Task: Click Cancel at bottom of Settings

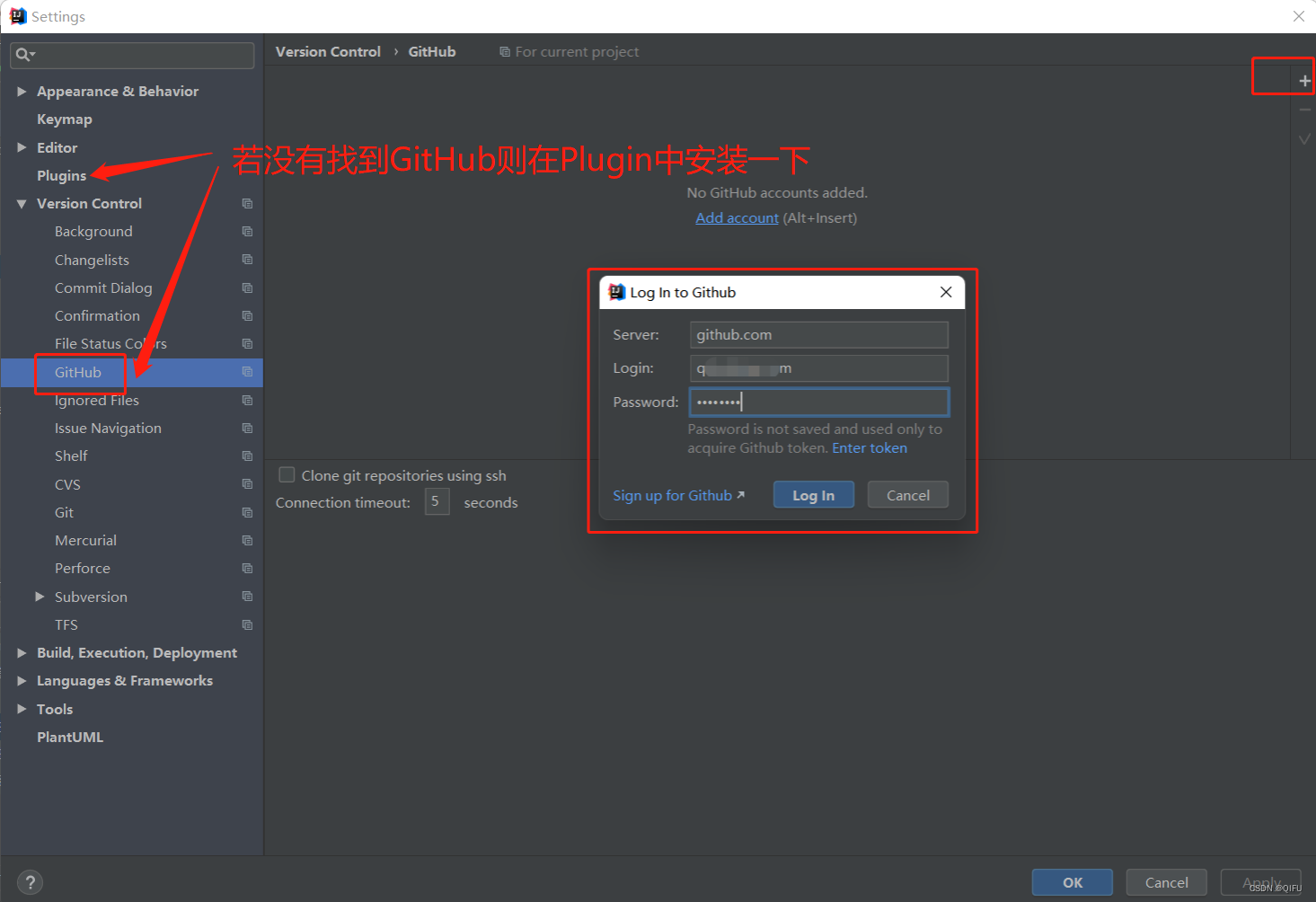Action: coord(1167,882)
